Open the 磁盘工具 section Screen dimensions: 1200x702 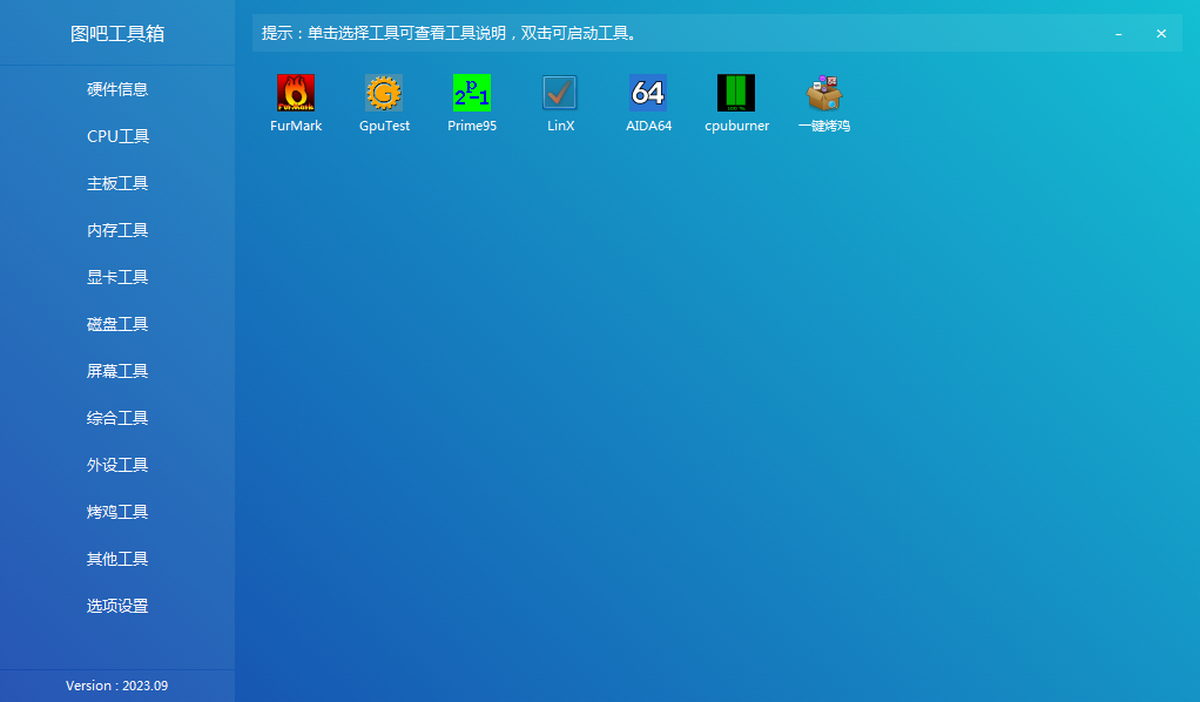[x=117, y=324]
